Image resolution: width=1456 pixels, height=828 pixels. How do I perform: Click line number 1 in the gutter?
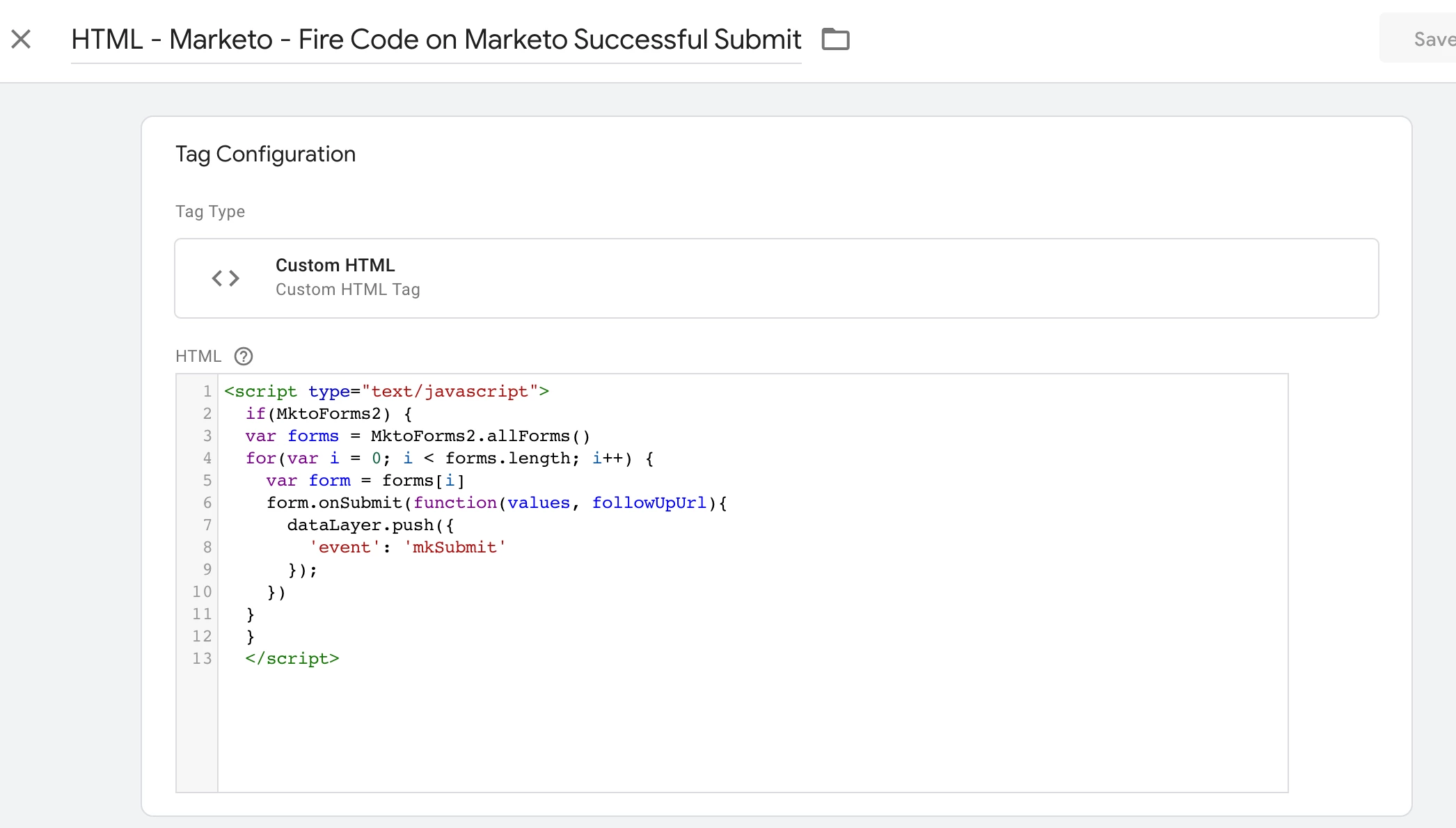point(207,391)
